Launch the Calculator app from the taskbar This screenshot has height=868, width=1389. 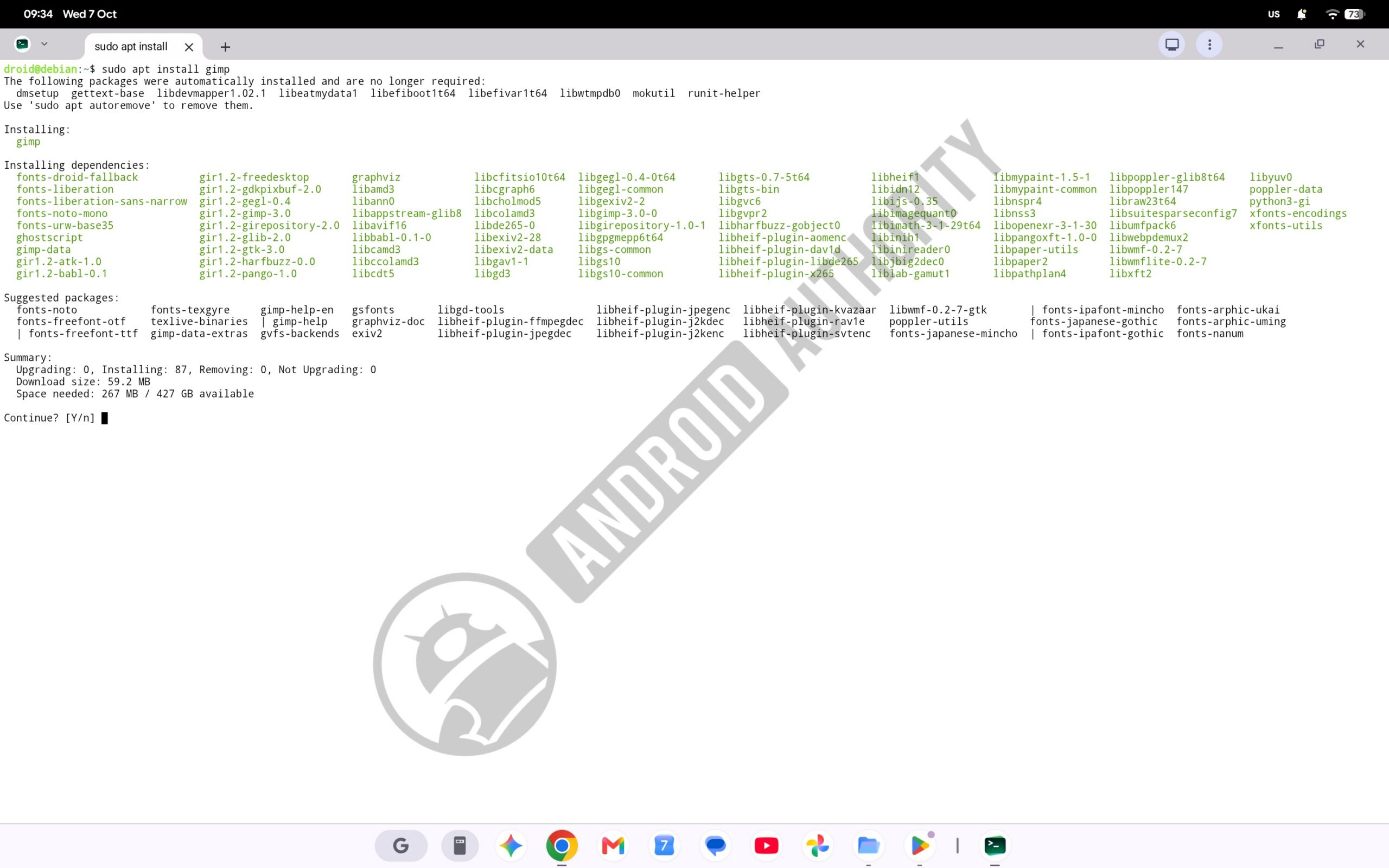pos(460,845)
